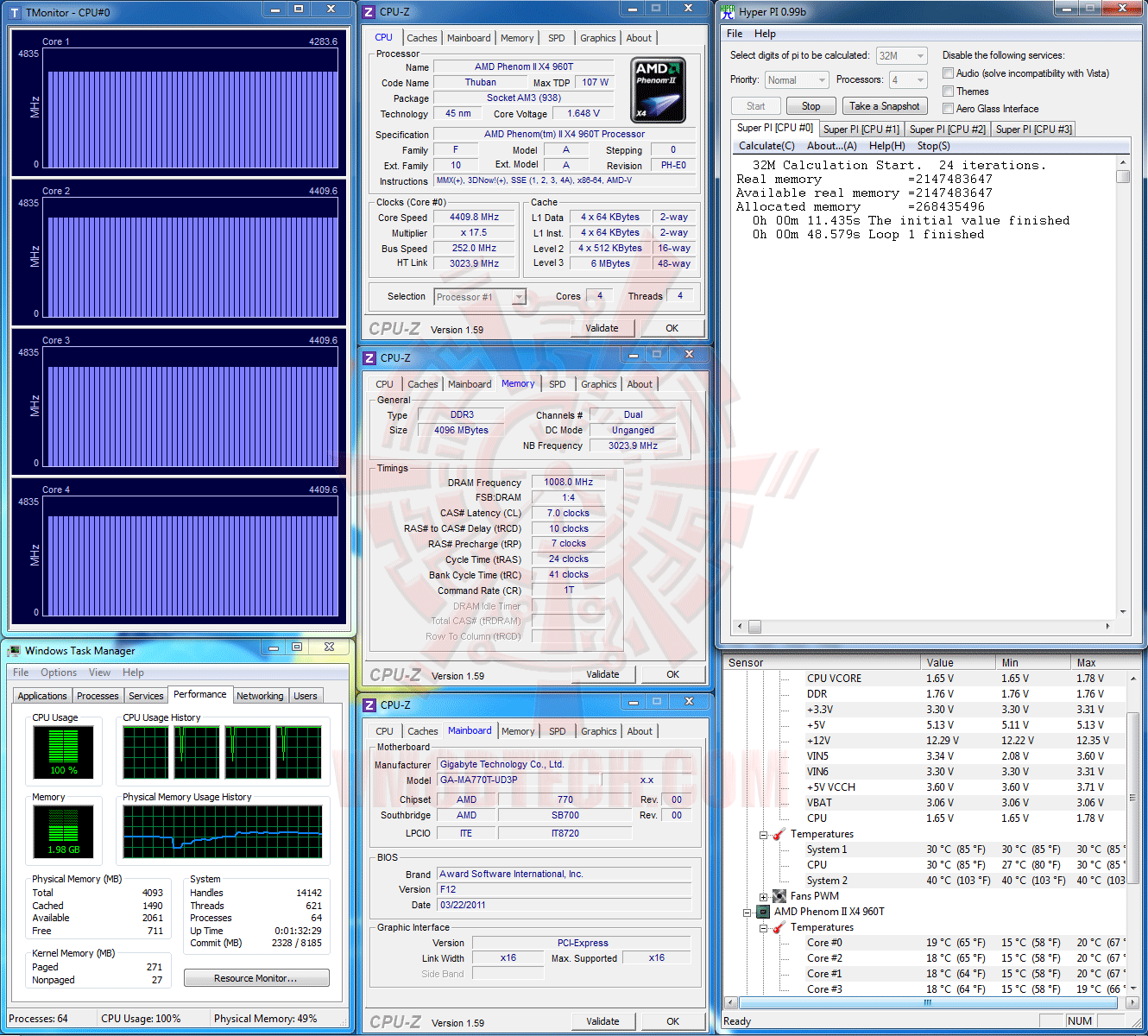
Task: Click the Fans PWM fan icon in the sensor tree
Action: pyautogui.click(x=779, y=896)
